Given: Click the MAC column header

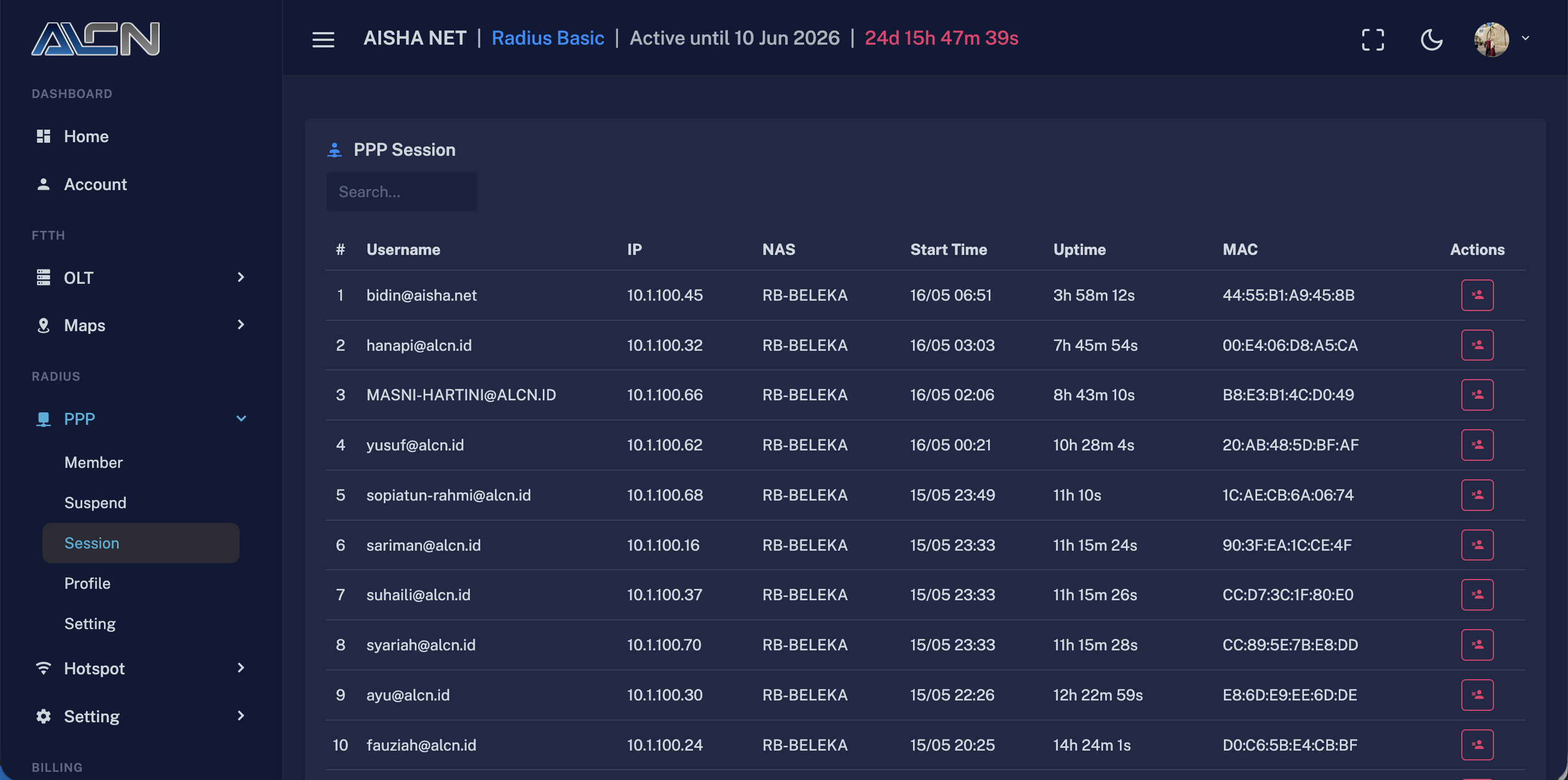Looking at the screenshot, I should pos(1240,249).
